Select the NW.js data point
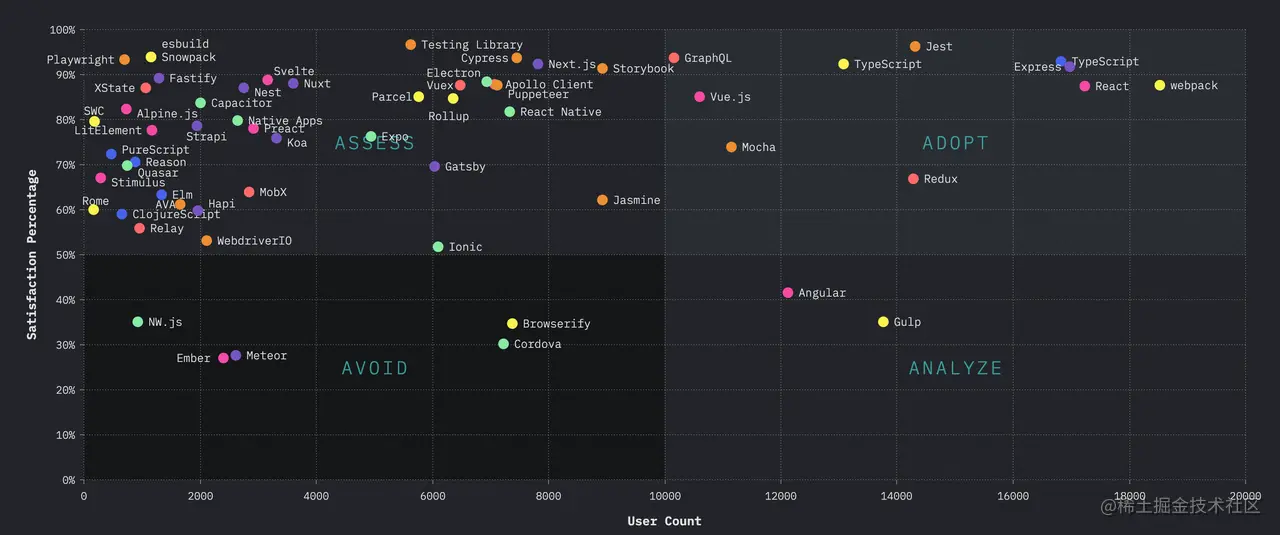Viewport: 1280px width, 535px height. pos(138,322)
